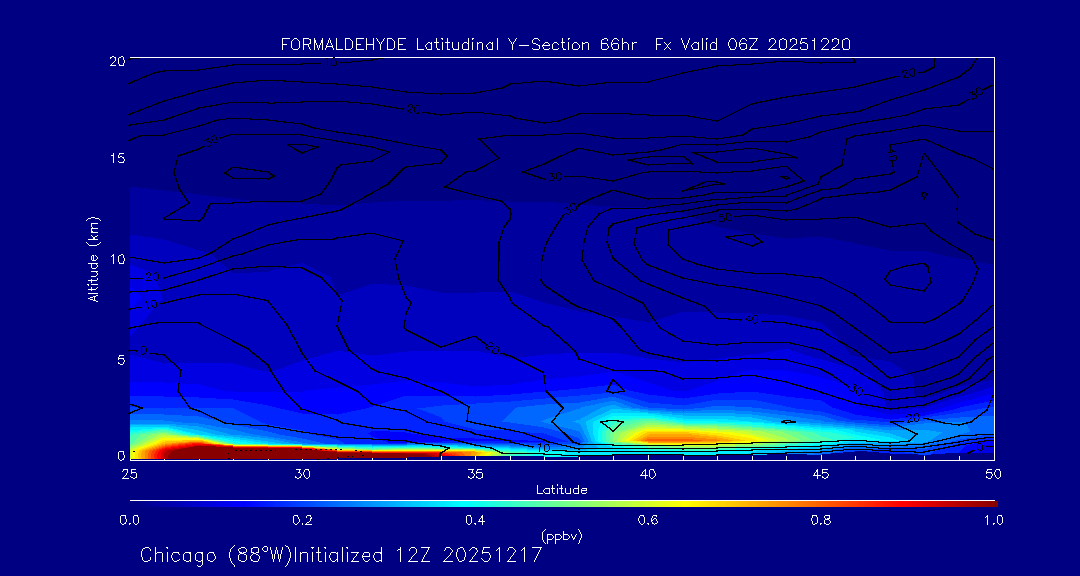Click x-axis tick label 35
The image size is (1080, 576).
point(475,474)
